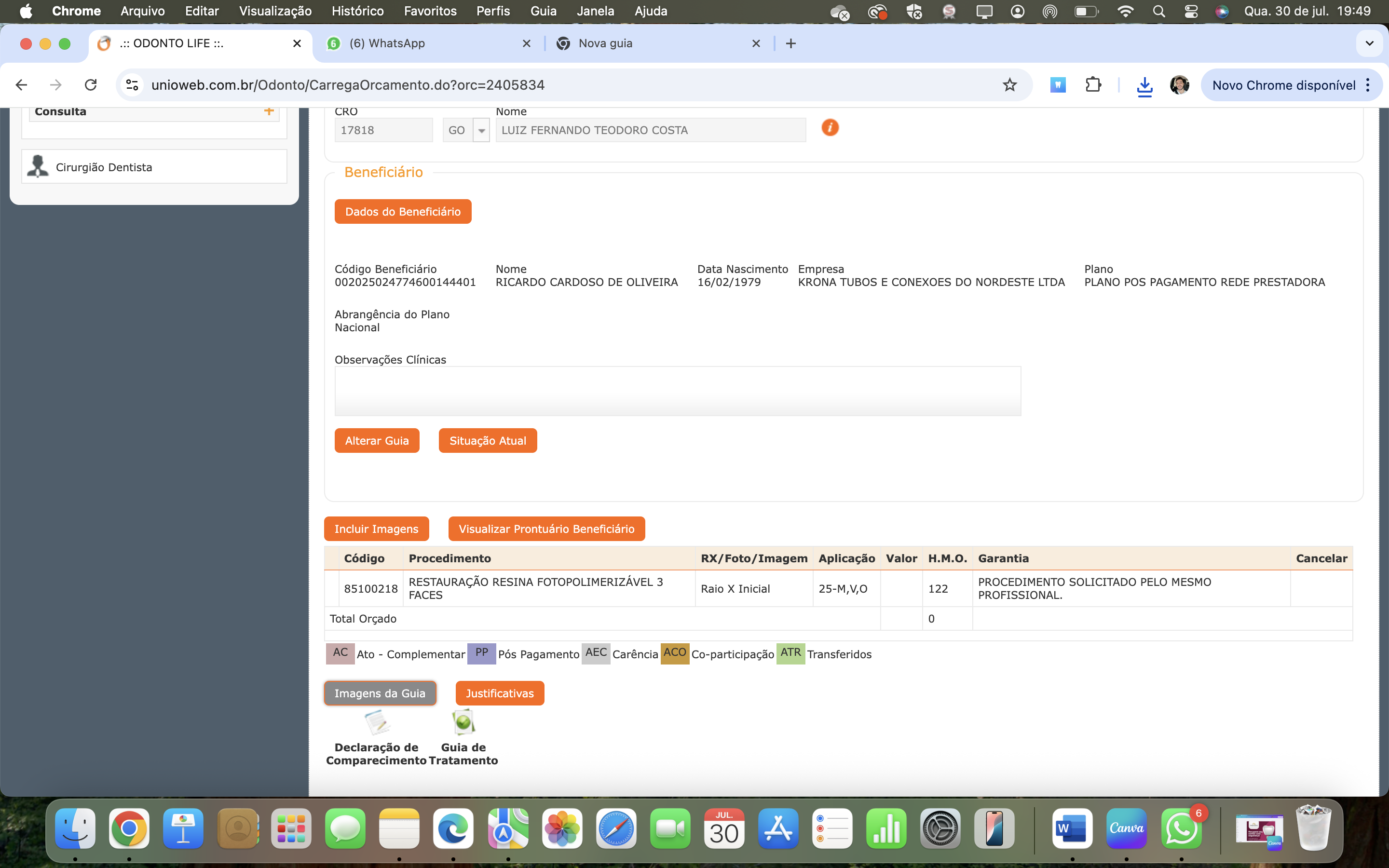Open site information icon in address bar
The width and height of the screenshot is (1389, 868).
coord(132,85)
